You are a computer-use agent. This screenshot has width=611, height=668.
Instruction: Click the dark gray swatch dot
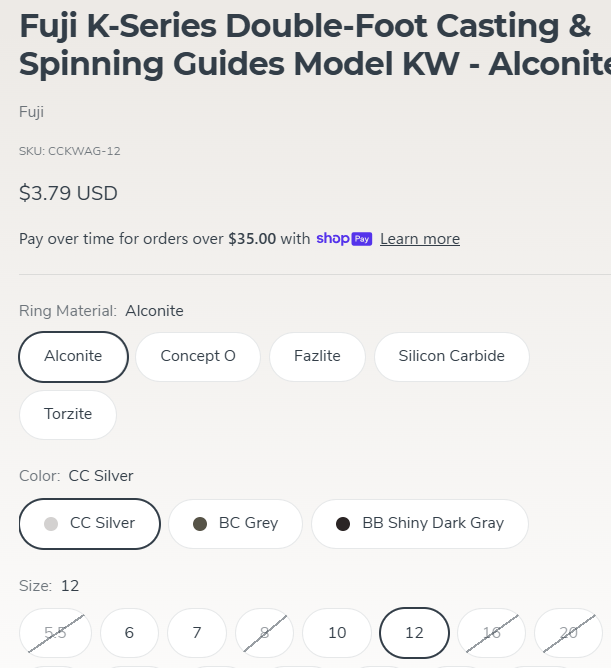[x=343, y=524]
